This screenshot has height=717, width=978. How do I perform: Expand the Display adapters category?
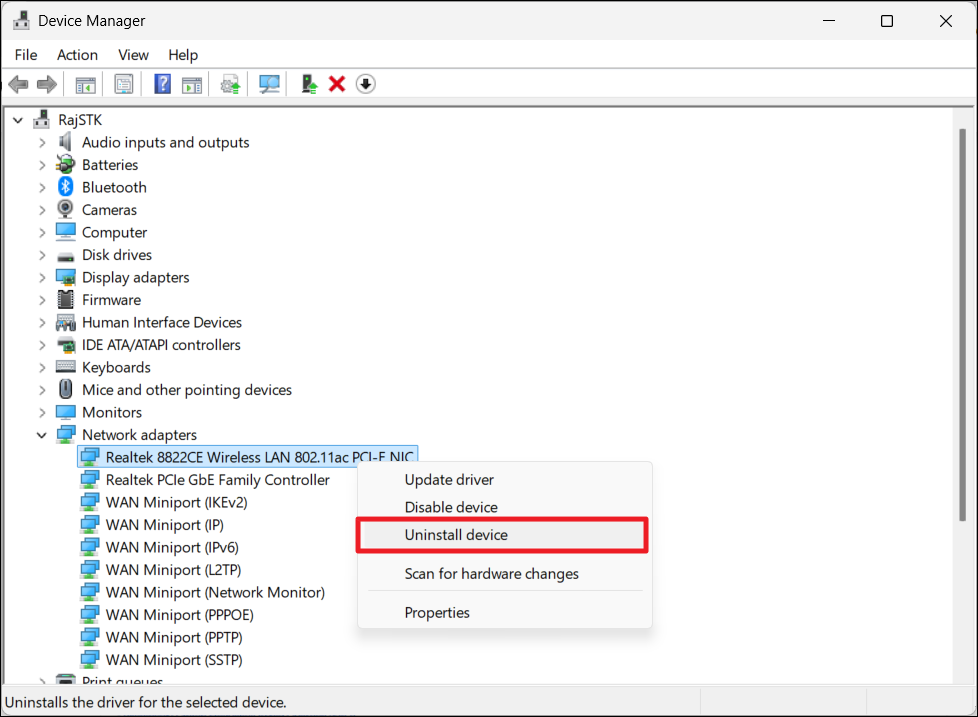pyautogui.click(x=42, y=277)
